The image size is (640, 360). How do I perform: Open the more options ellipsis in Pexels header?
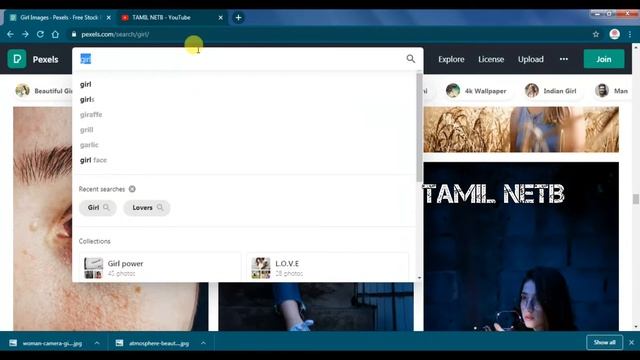564,59
